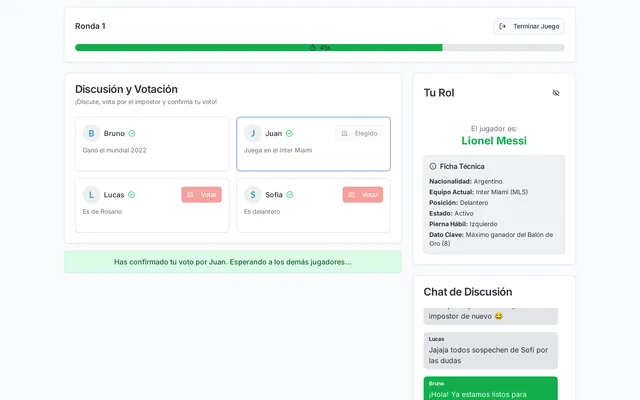Click the green check icon next to Sofia

[290, 195]
